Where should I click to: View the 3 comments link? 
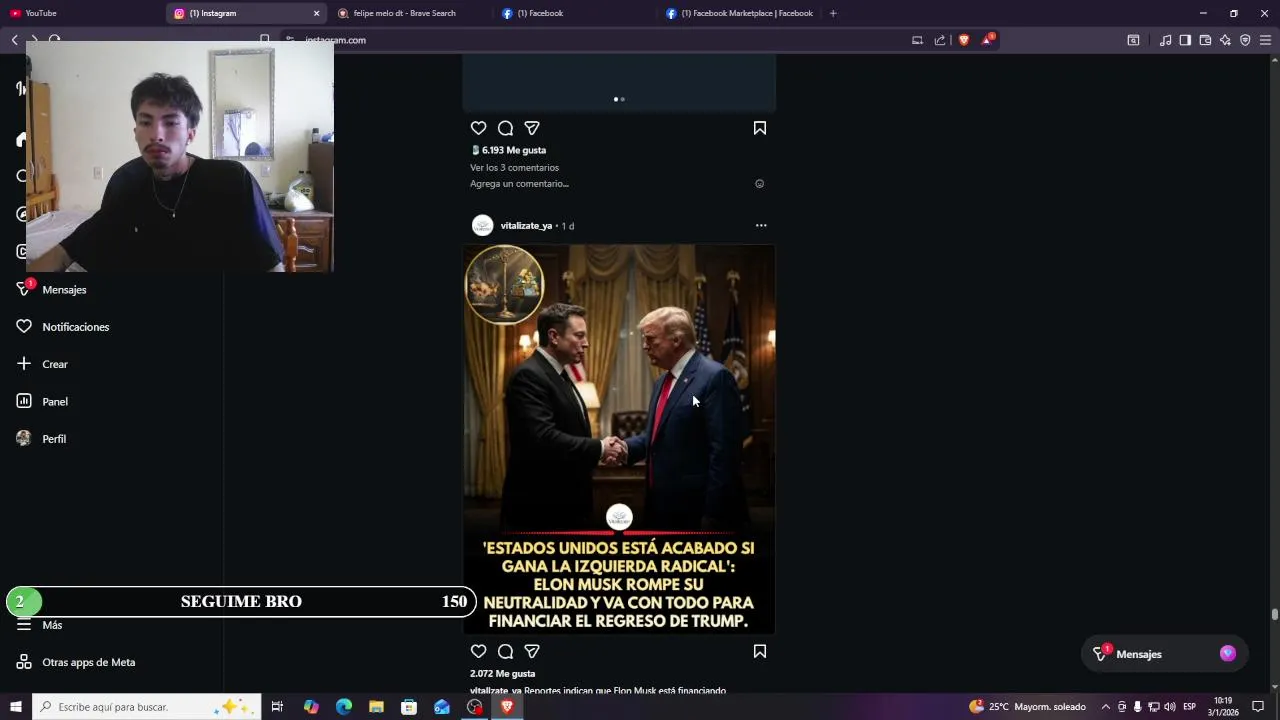click(x=514, y=167)
